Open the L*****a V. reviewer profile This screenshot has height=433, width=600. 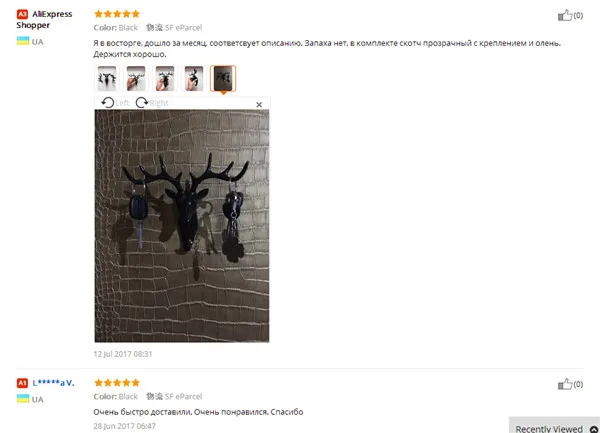[x=53, y=383]
